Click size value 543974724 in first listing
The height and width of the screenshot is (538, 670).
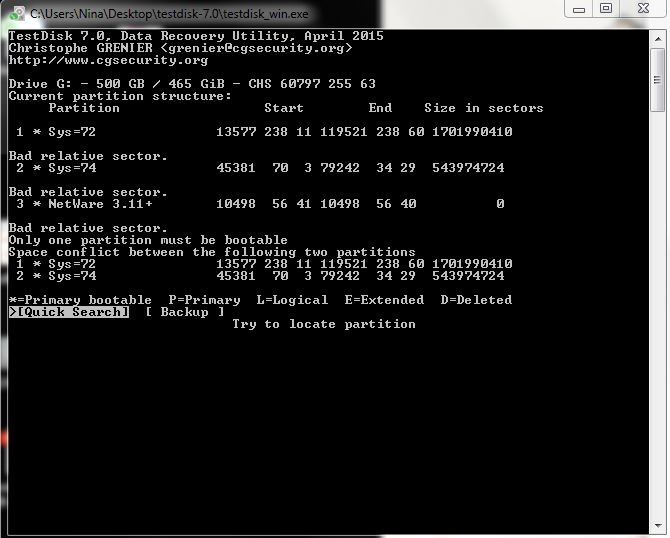pos(468,168)
